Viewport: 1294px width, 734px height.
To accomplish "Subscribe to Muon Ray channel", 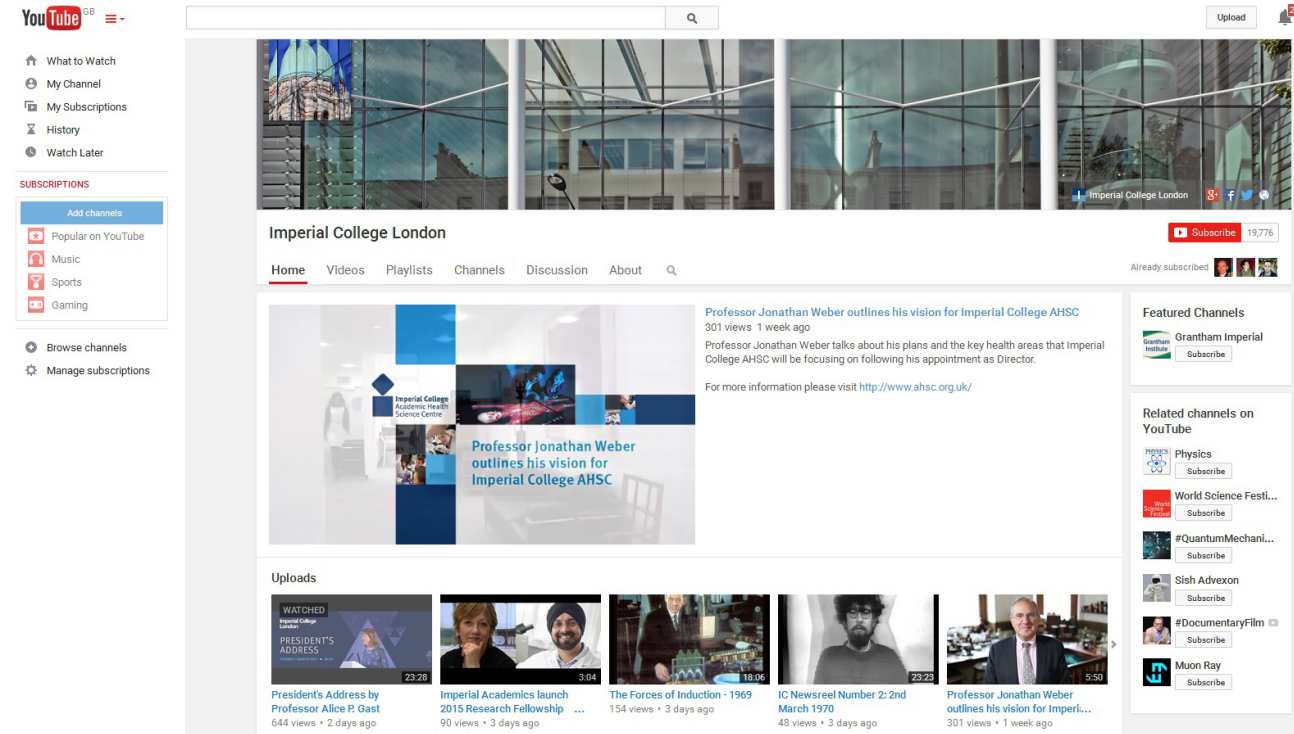I will pyautogui.click(x=1203, y=683).
